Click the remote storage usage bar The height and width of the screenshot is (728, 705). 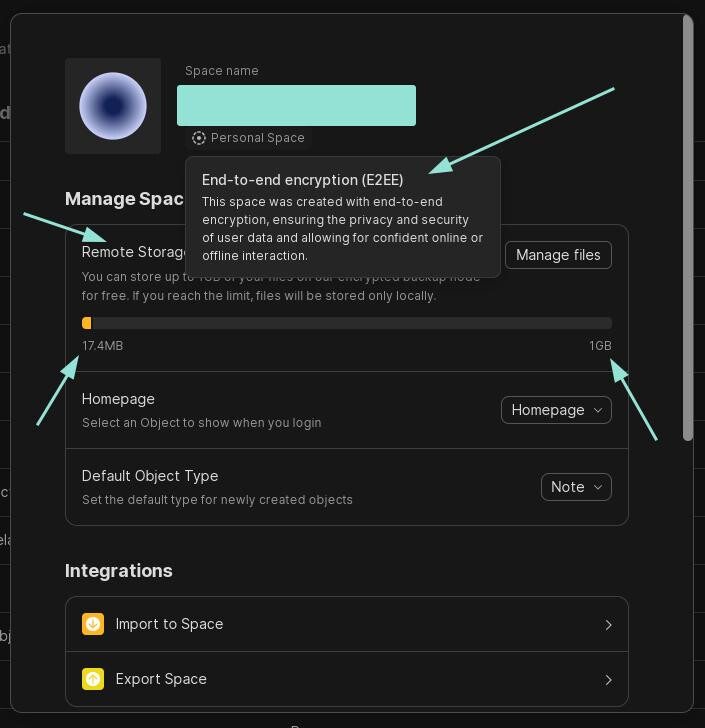point(346,323)
